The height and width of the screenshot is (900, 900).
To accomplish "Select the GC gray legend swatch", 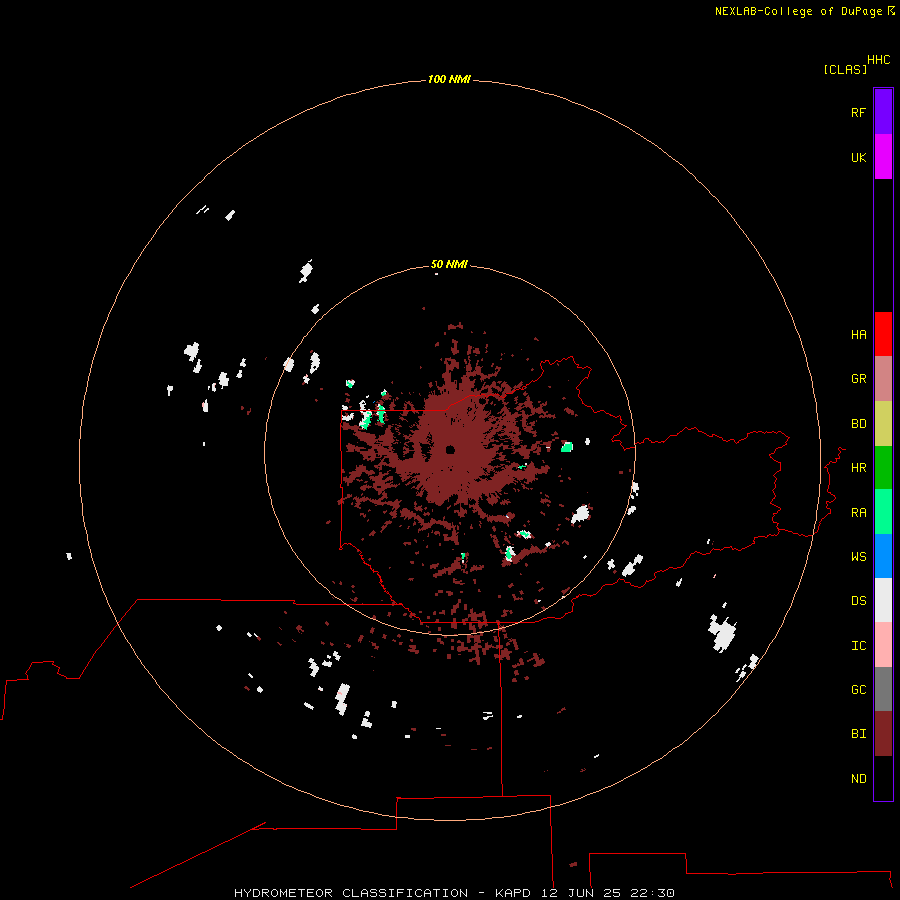I will click(x=883, y=689).
